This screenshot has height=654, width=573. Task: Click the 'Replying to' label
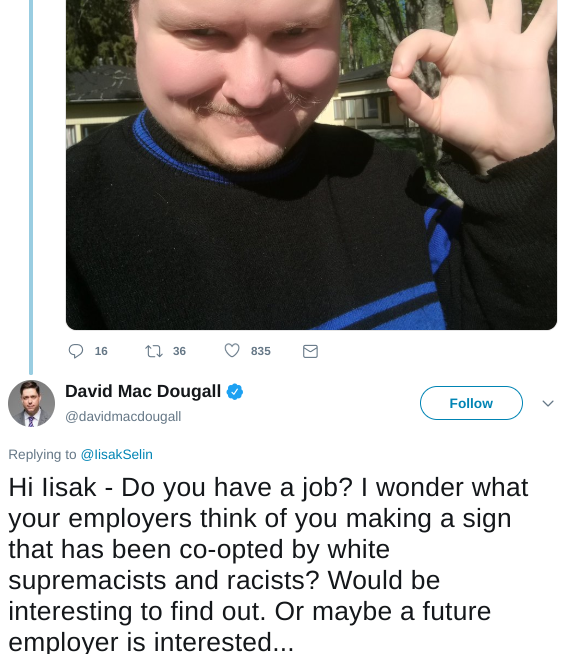pos(42,454)
